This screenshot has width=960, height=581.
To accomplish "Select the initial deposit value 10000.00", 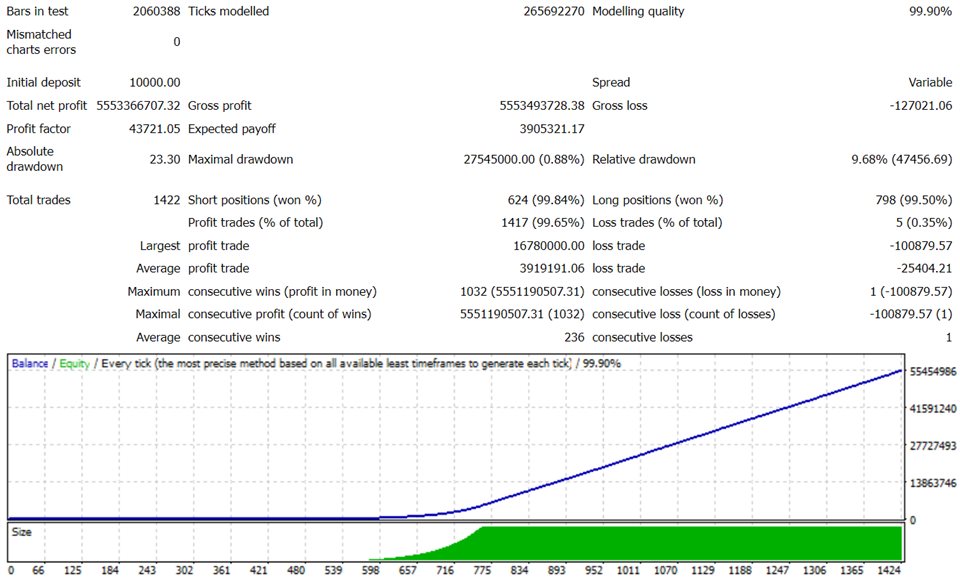I will [x=155, y=82].
